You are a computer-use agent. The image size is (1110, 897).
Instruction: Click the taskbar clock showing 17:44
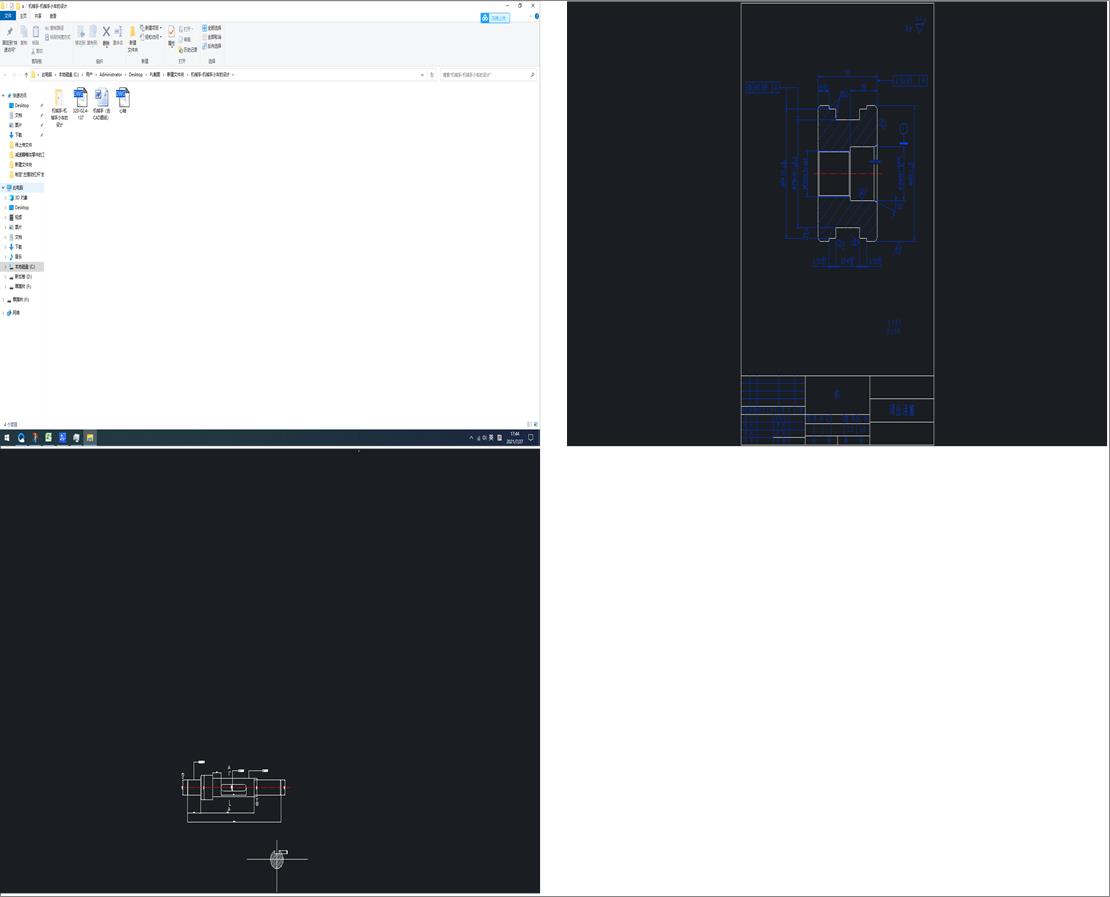click(515, 438)
